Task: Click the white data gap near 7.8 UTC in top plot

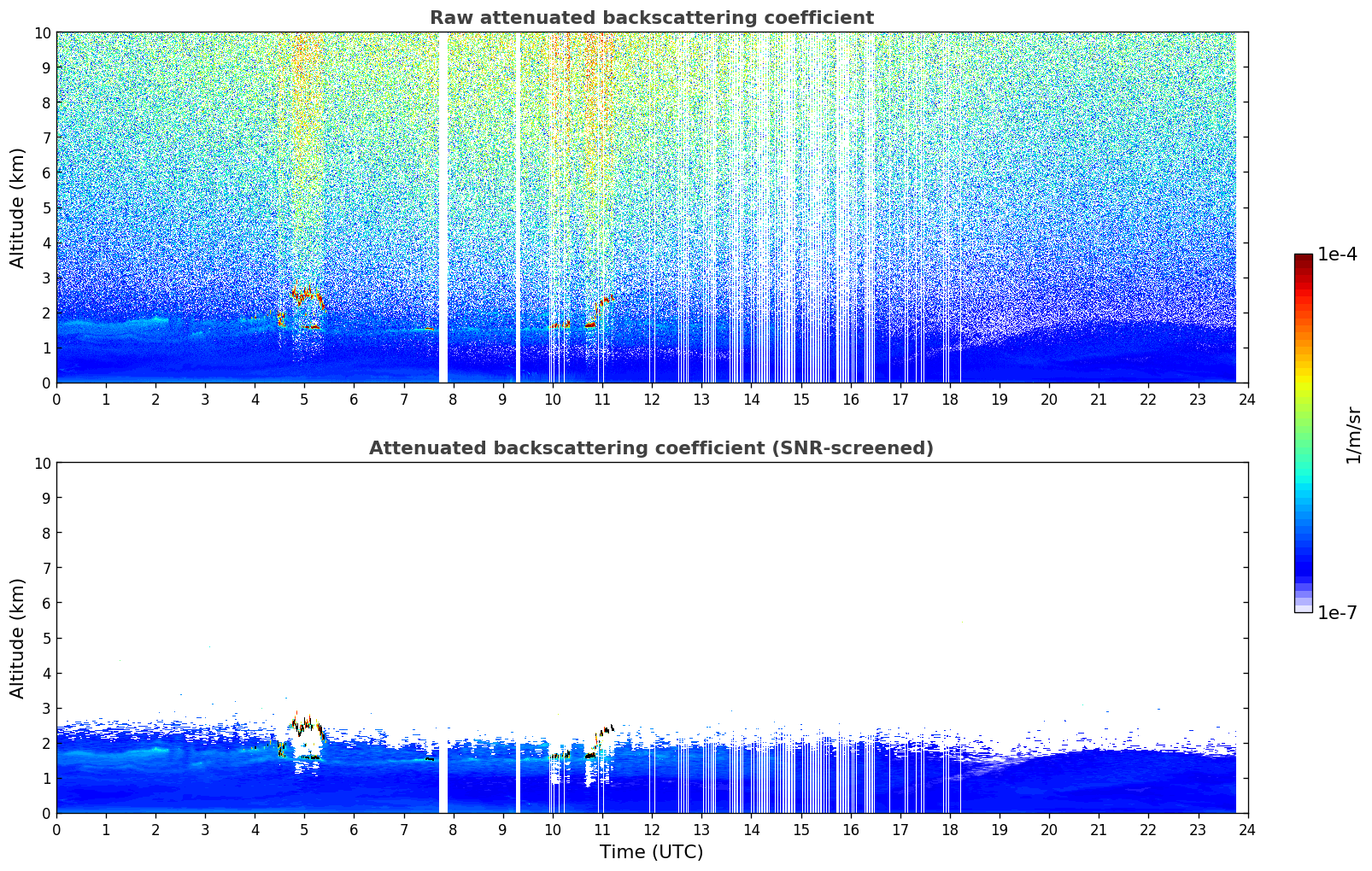Action: click(x=443, y=208)
